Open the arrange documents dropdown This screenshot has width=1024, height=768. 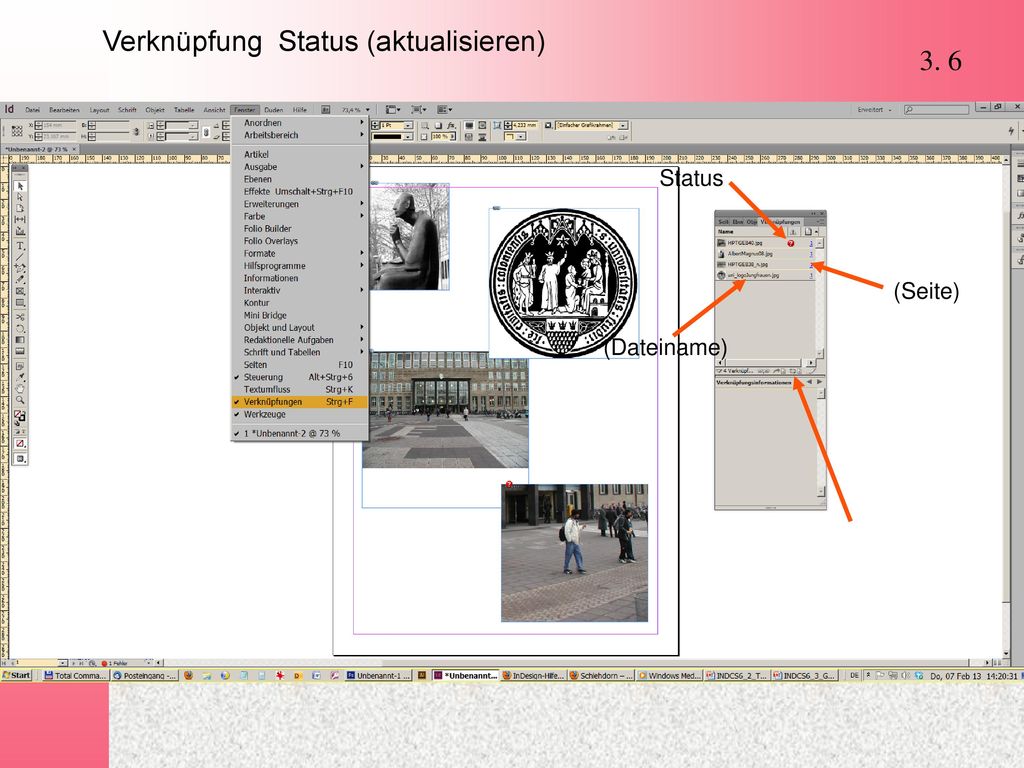point(445,110)
